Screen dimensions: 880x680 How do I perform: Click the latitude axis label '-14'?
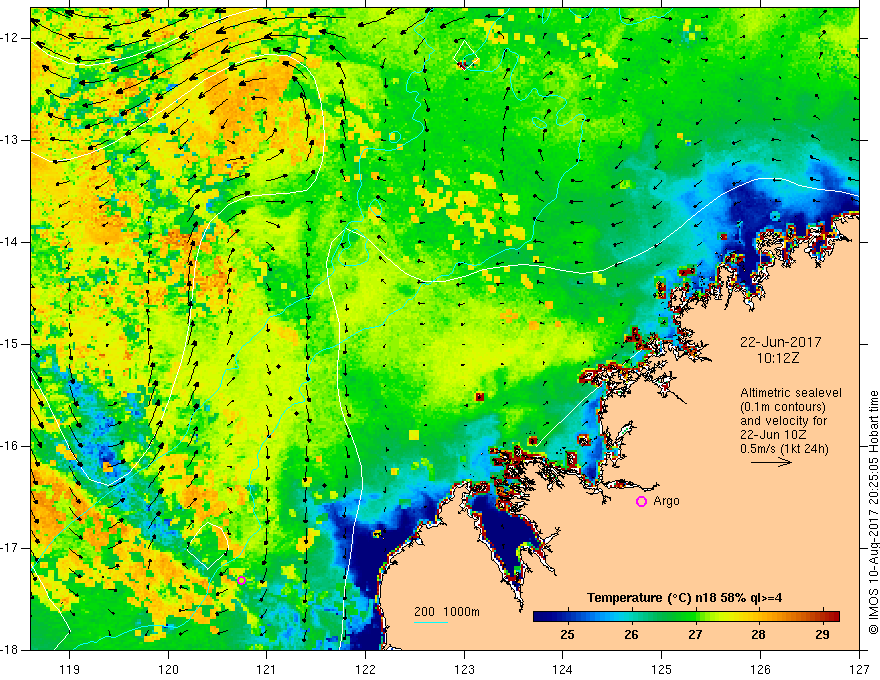pos(11,242)
